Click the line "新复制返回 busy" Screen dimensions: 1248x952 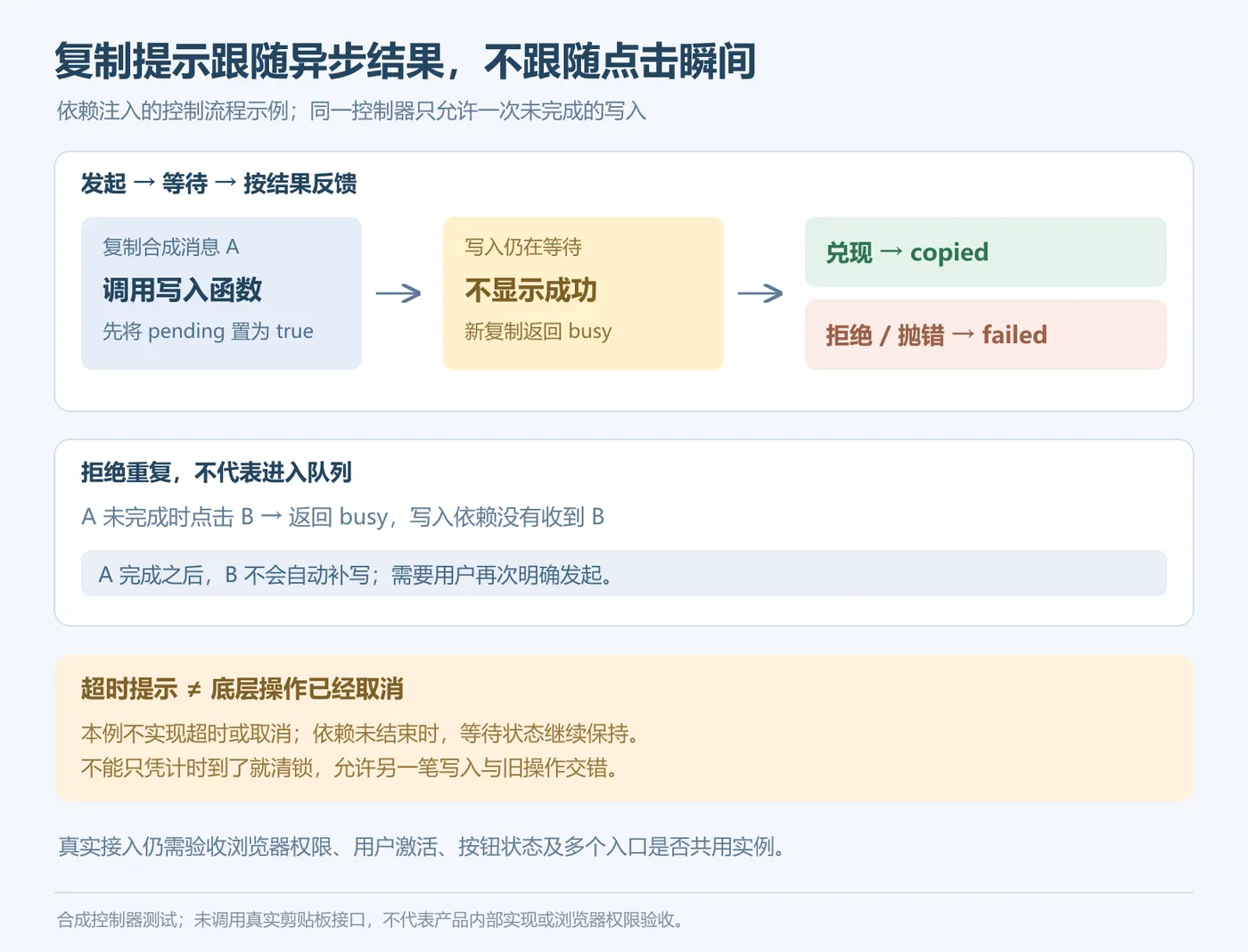(538, 332)
